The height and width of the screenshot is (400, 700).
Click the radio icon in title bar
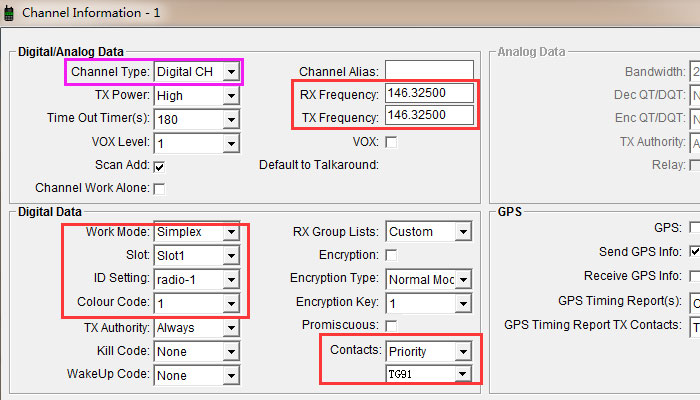9,14
